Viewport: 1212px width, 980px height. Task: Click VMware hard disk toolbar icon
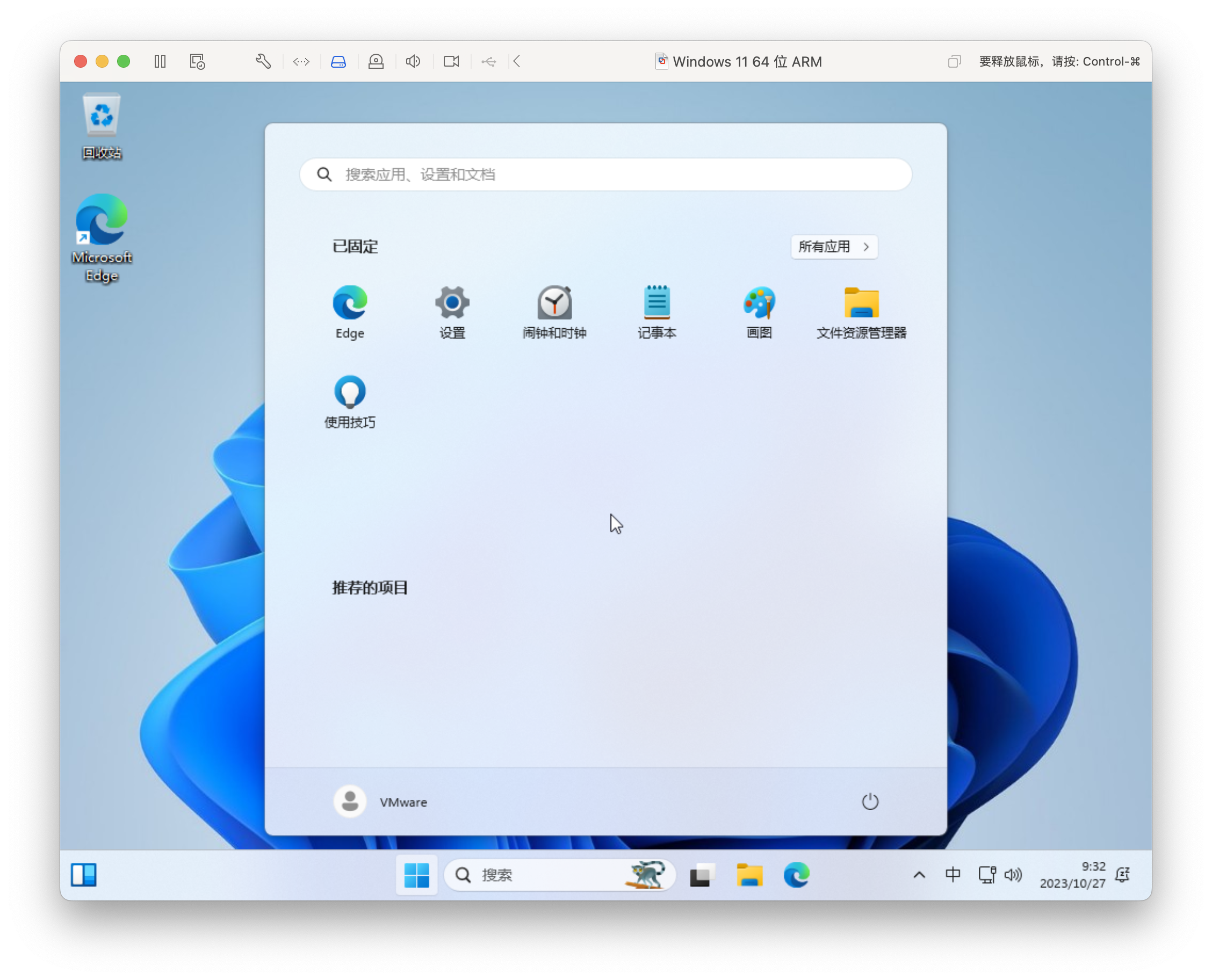coord(338,61)
